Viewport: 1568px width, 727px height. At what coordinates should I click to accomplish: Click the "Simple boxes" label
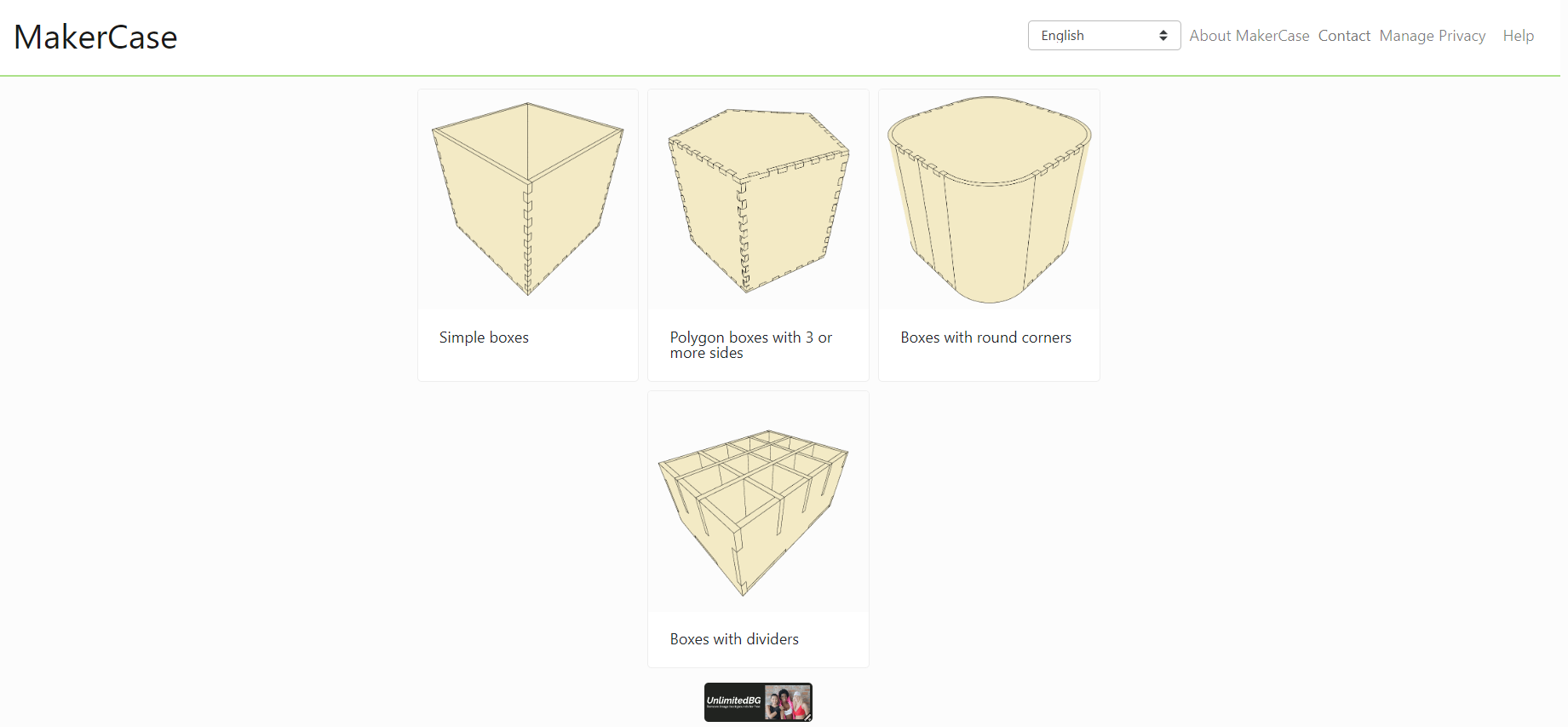[484, 338]
